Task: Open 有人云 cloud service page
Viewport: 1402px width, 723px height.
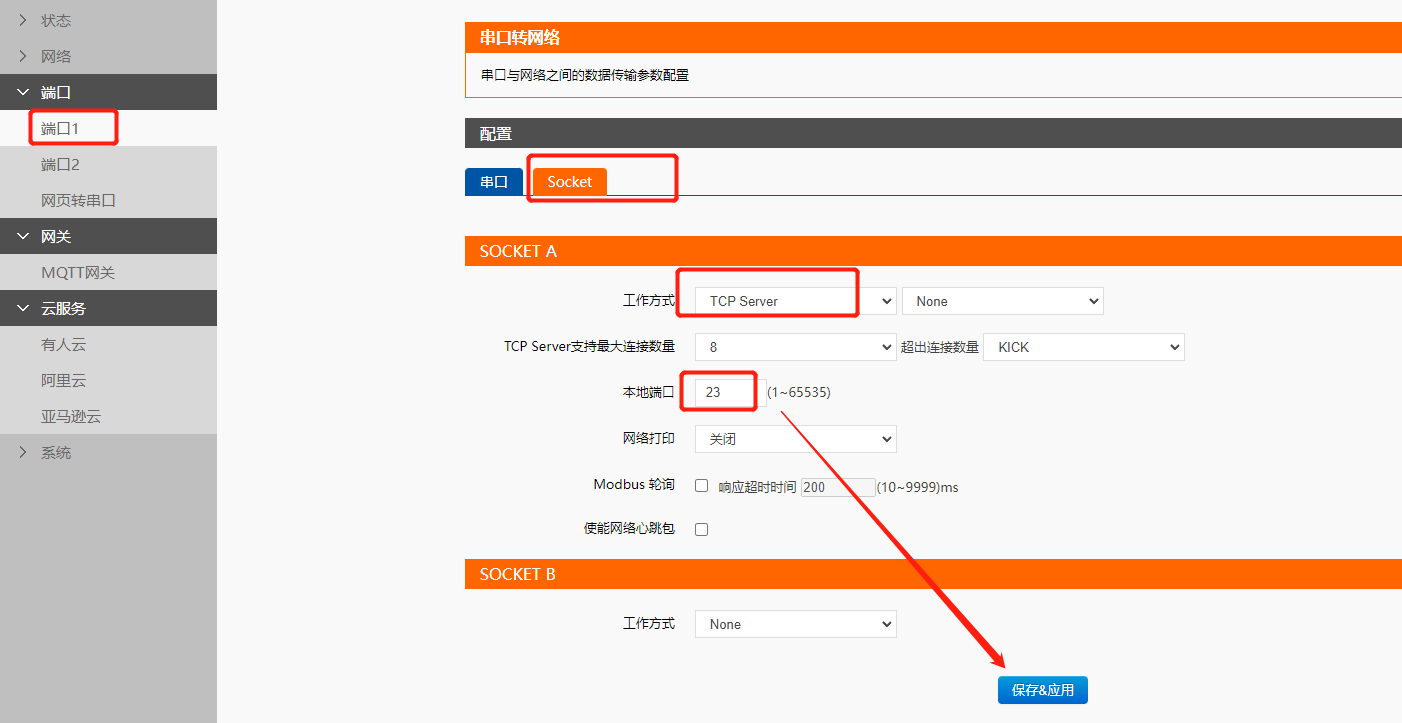Action: point(64,344)
